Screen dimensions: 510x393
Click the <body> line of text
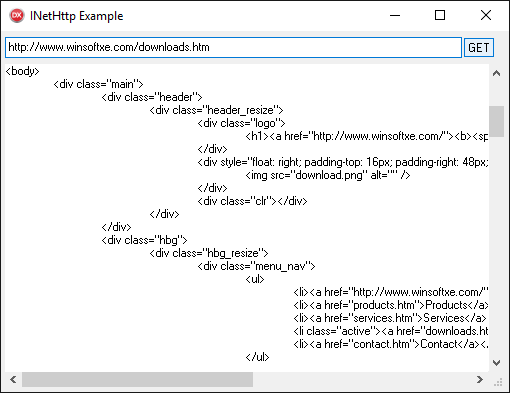23,71
